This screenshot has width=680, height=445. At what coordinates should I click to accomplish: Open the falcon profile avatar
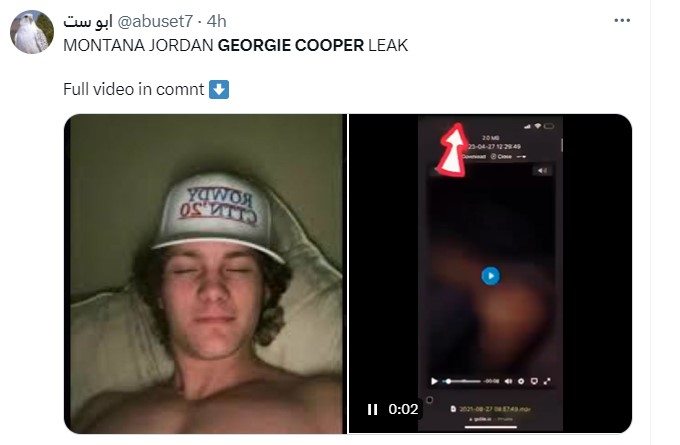click(x=32, y=32)
